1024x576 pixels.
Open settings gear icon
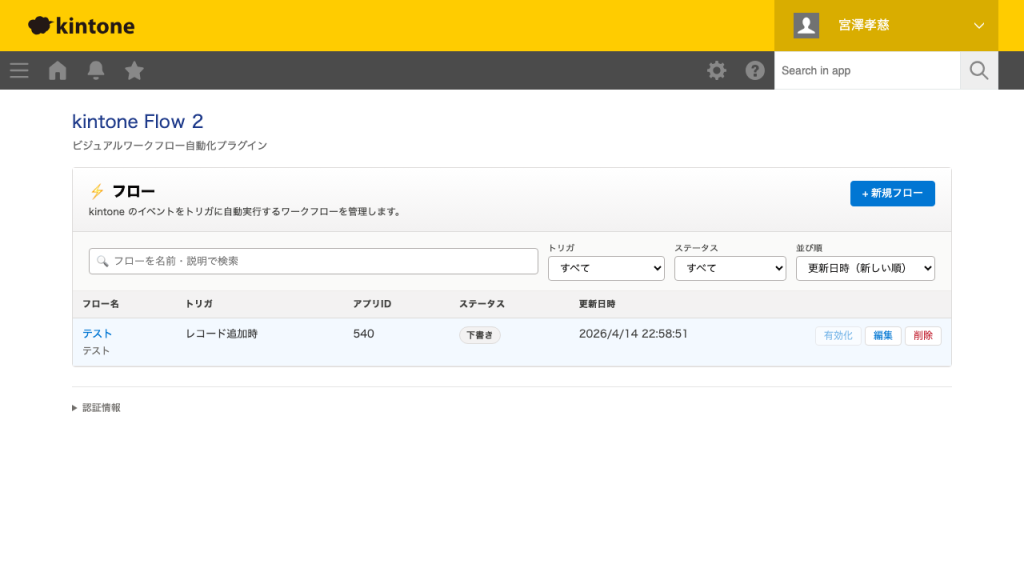tap(717, 70)
